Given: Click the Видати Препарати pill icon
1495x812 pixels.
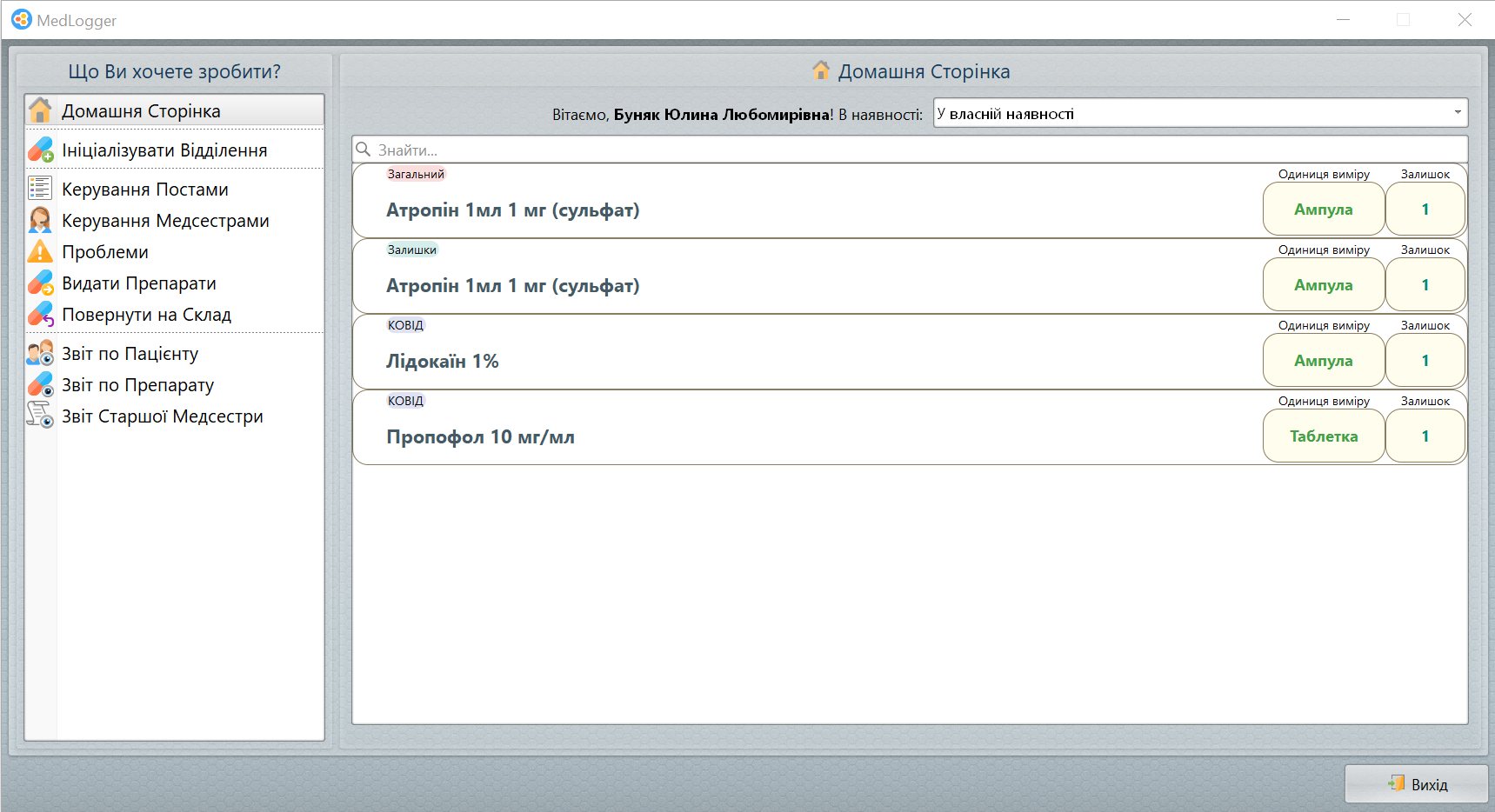Looking at the screenshot, I should point(40,283).
